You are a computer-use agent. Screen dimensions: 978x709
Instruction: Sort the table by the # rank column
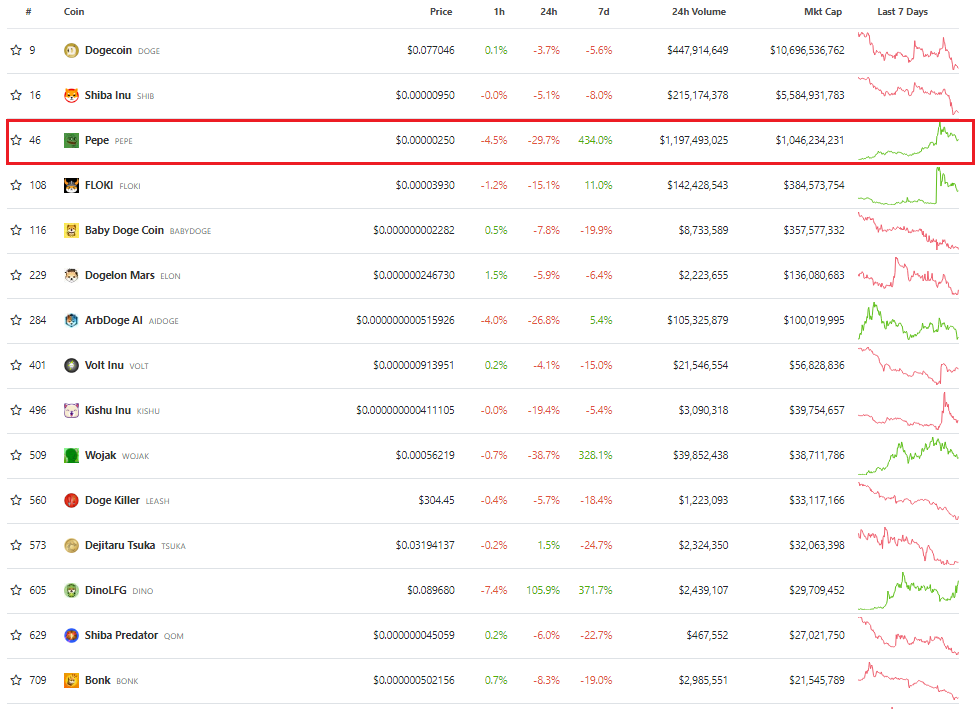point(29,12)
